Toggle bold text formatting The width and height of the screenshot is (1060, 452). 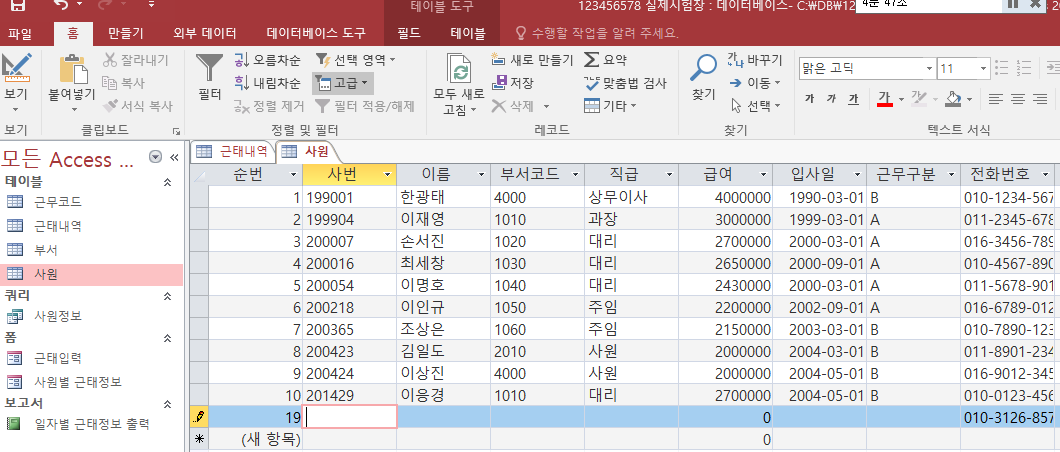[x=808, y=99]
